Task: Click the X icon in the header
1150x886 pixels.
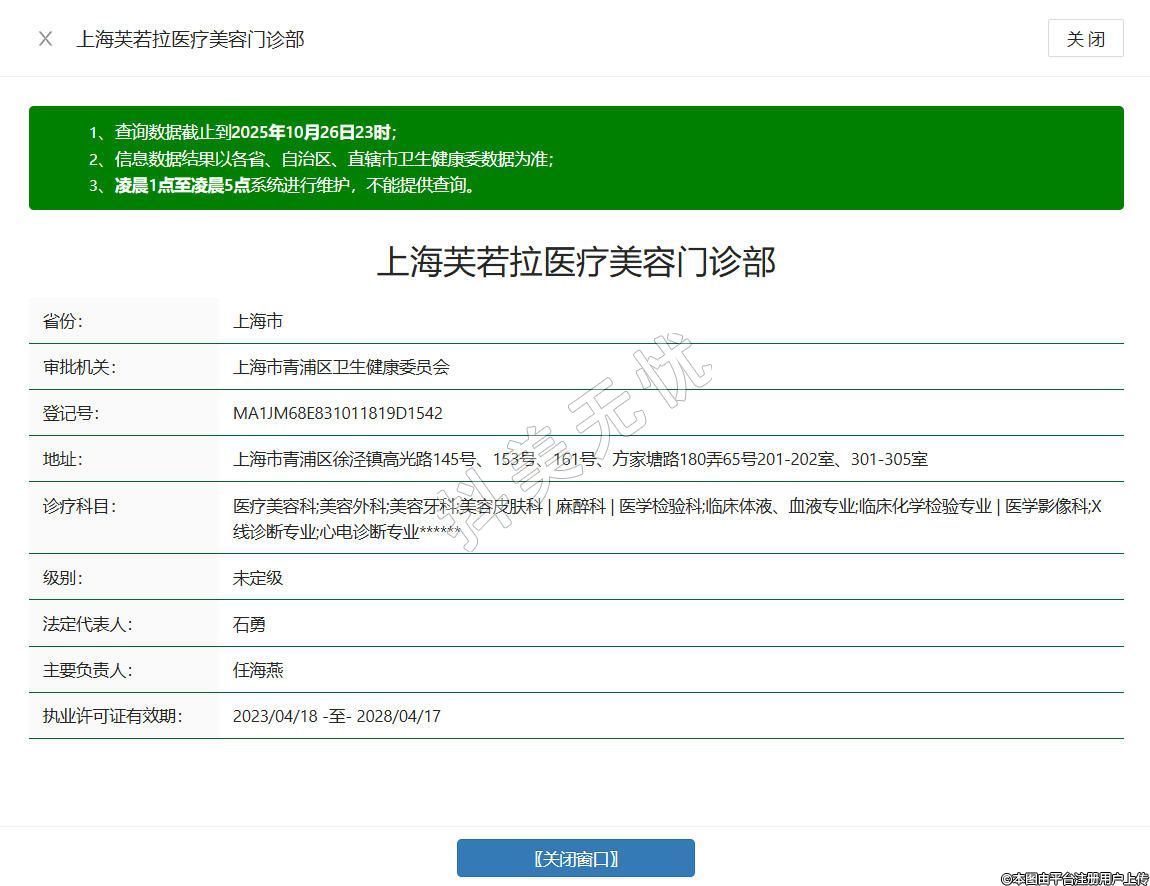Action: (x=45, y=39)
